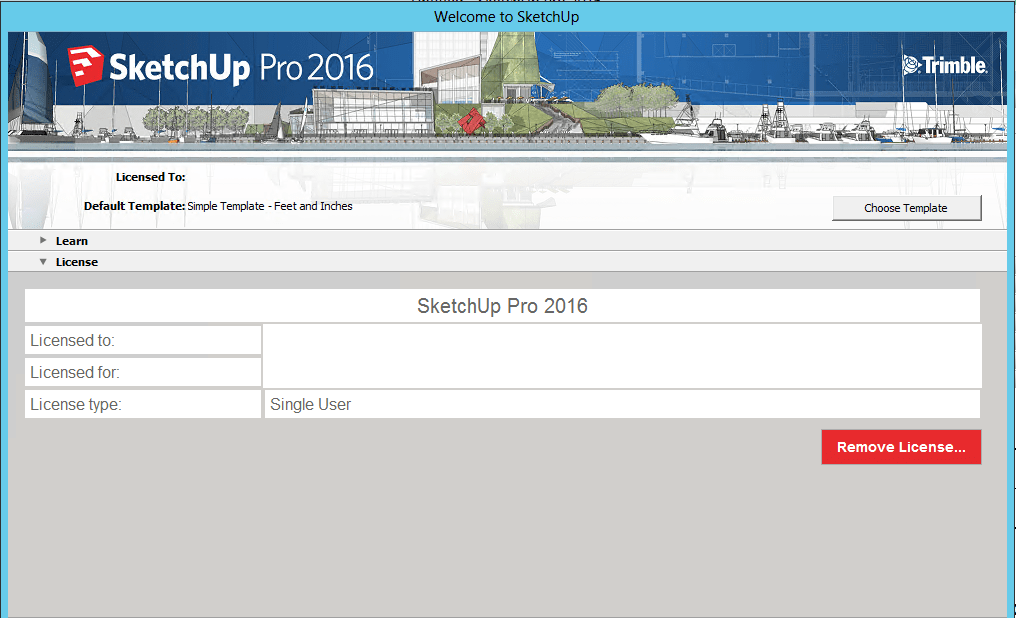The height and width of the screenshot is (618, 1016).
Task: Click the SketchUp red logo icon
Action: pyautogui.click(x=85, y=65)
